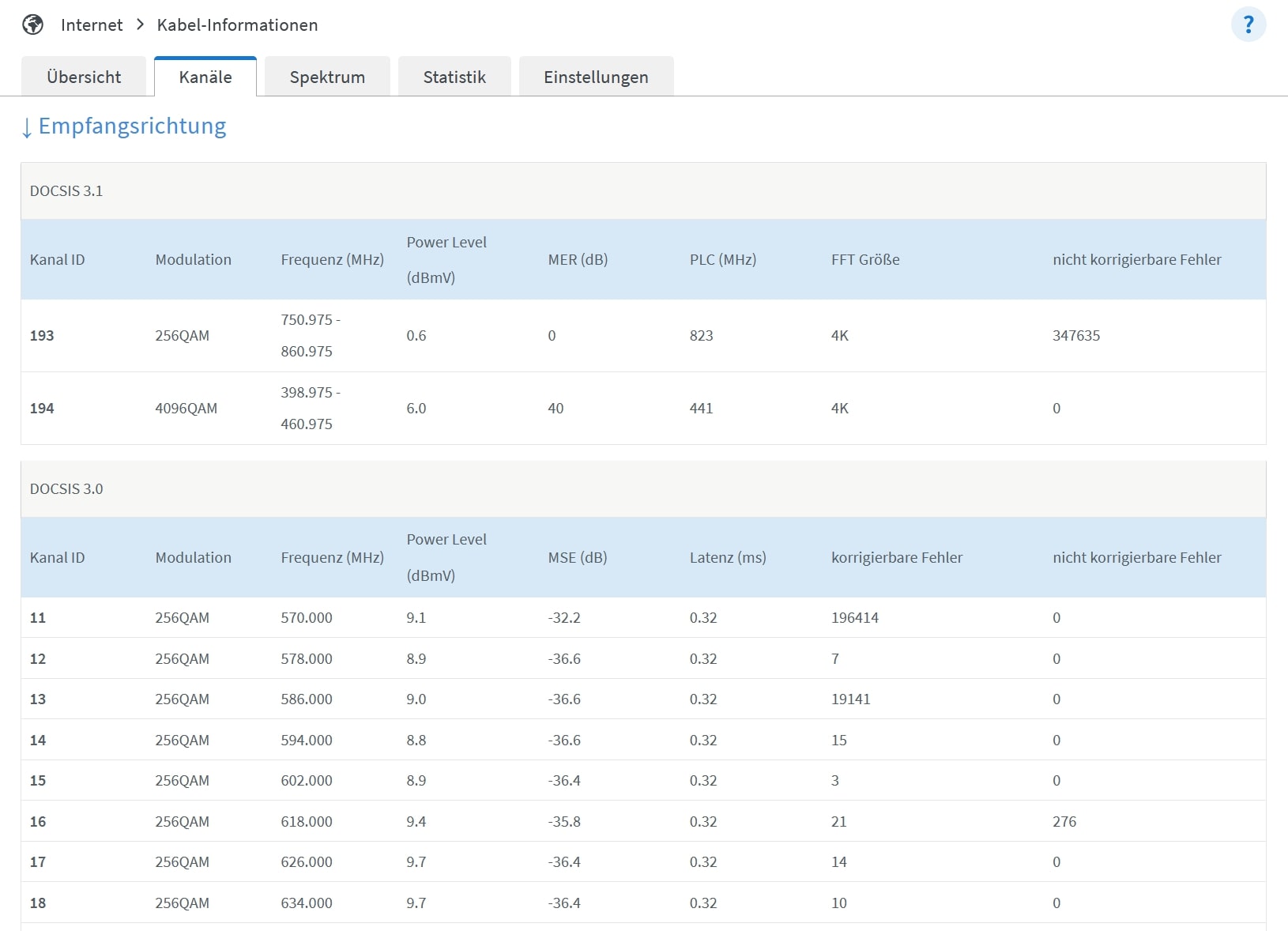
Task: Click the 276 uncorrectable errors value
Action: pyautogui.click(x=1064, y=822)
